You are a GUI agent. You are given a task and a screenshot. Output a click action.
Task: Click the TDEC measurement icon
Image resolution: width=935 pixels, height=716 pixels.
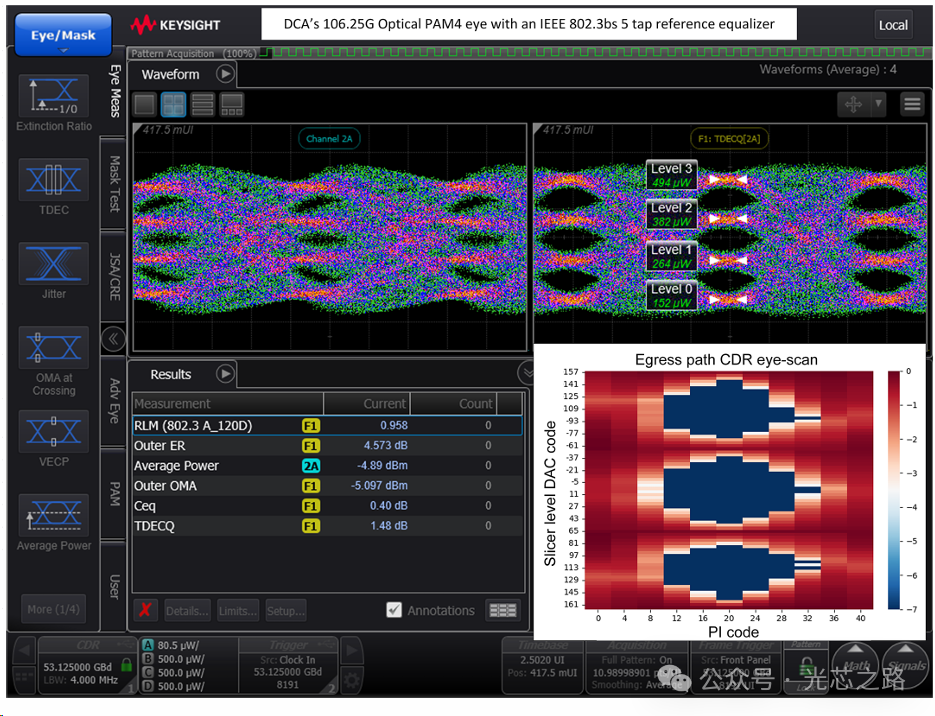(53, 180)
